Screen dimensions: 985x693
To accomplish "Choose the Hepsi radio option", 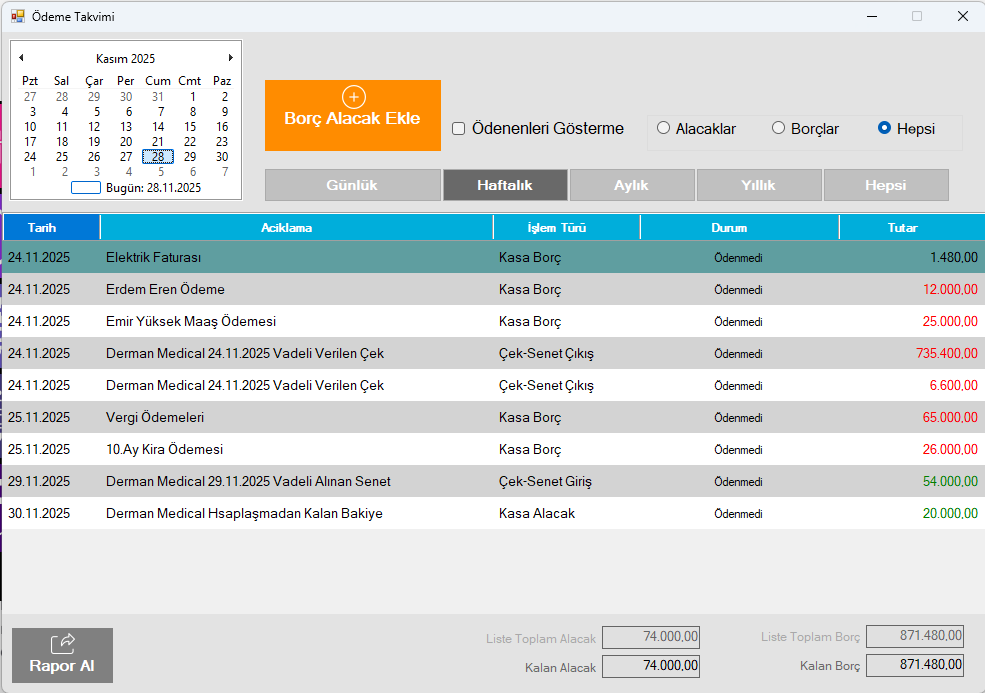I will pyautogui.click(x=884, y=128).
